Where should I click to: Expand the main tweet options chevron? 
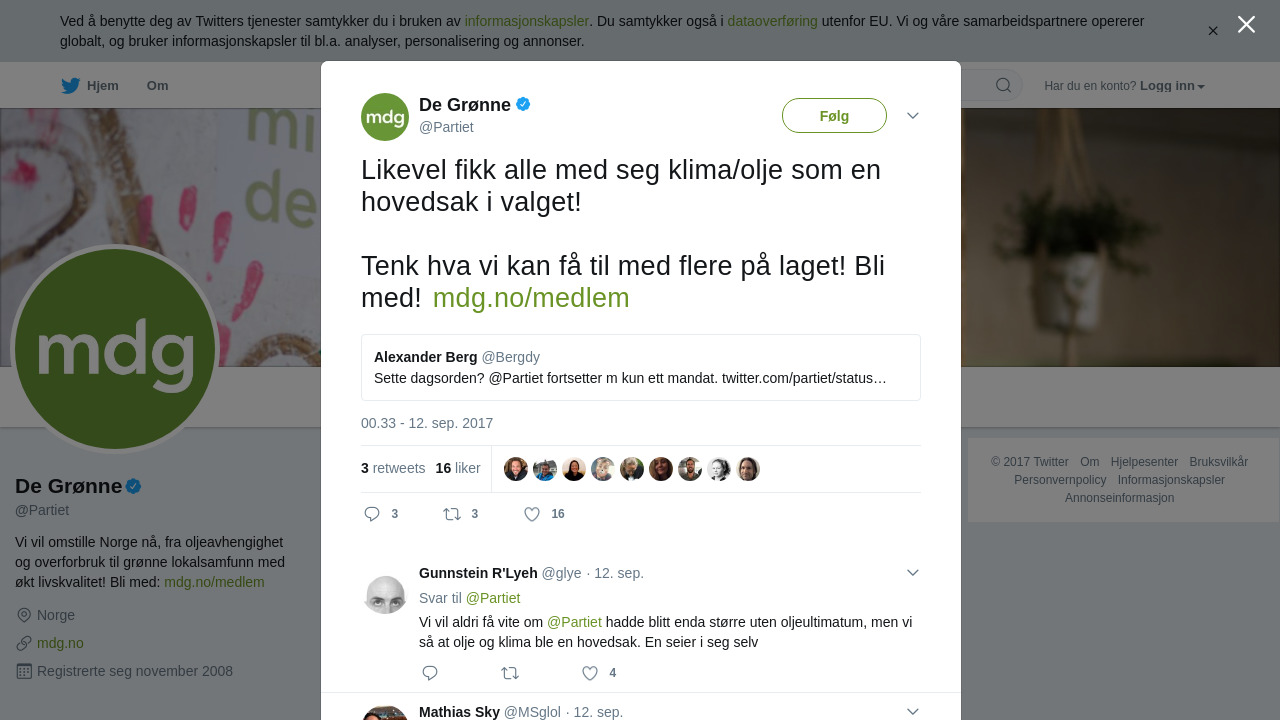[913, 116]
